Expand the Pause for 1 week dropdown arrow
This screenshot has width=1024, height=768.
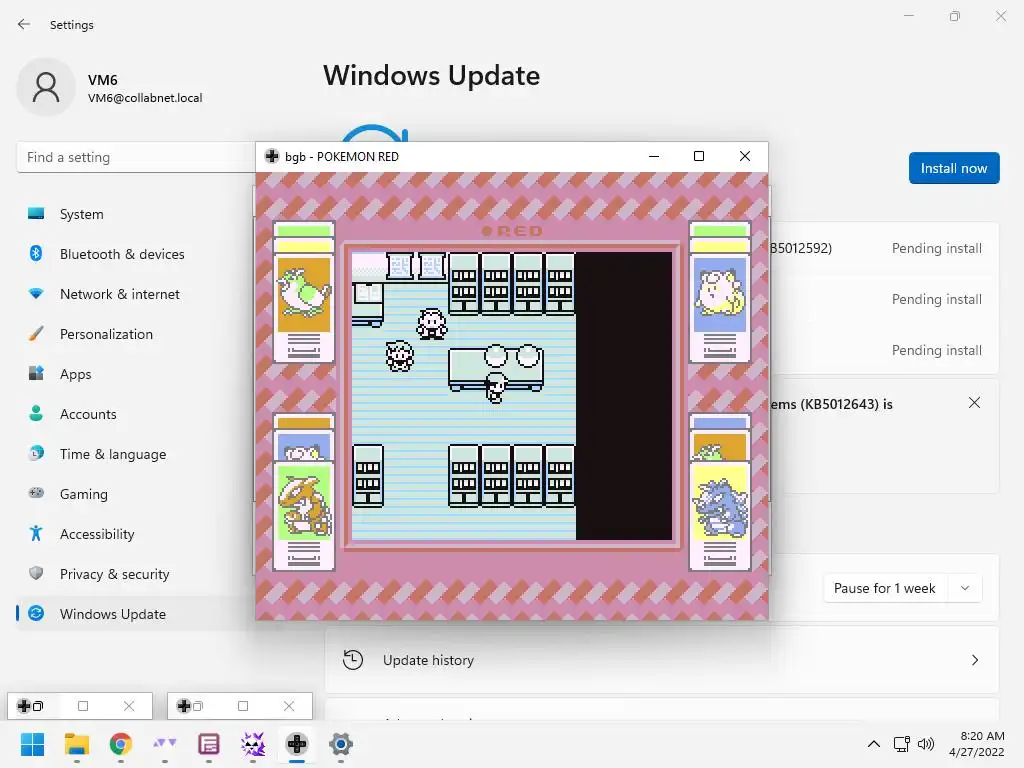click(x=965, y=588)
